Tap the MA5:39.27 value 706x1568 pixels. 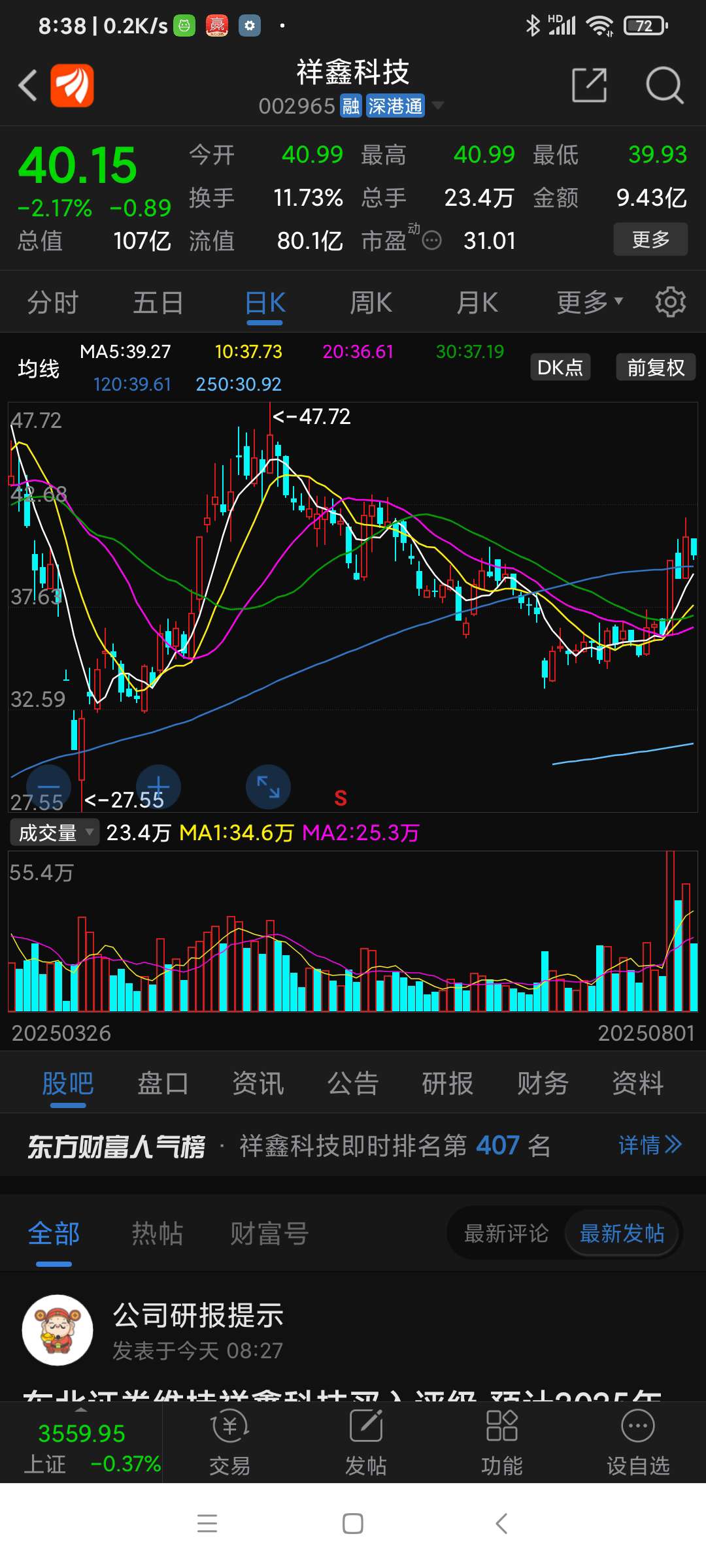coord(126,351)
